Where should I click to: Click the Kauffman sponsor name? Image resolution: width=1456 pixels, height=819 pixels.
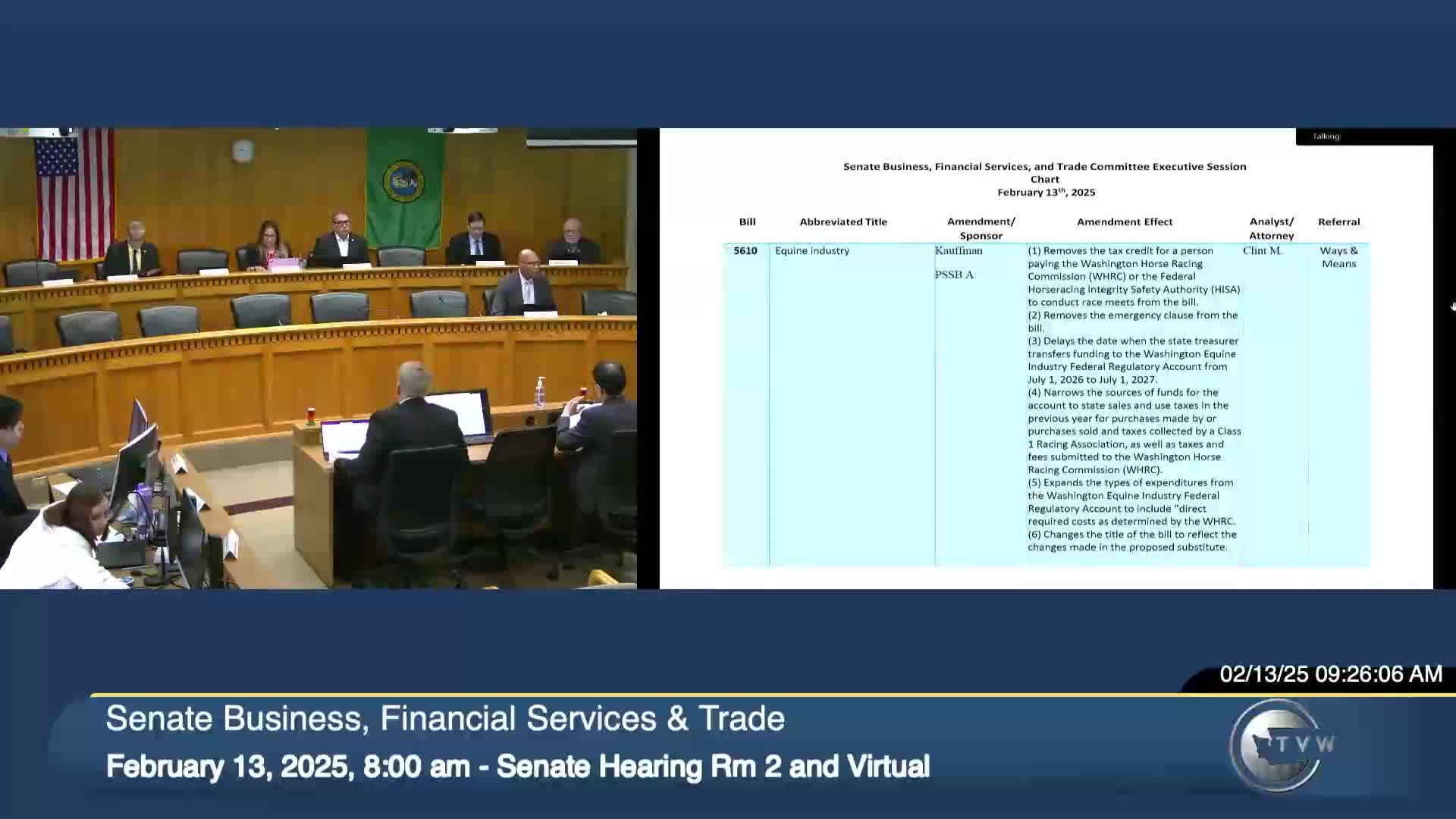click(959, 250)
